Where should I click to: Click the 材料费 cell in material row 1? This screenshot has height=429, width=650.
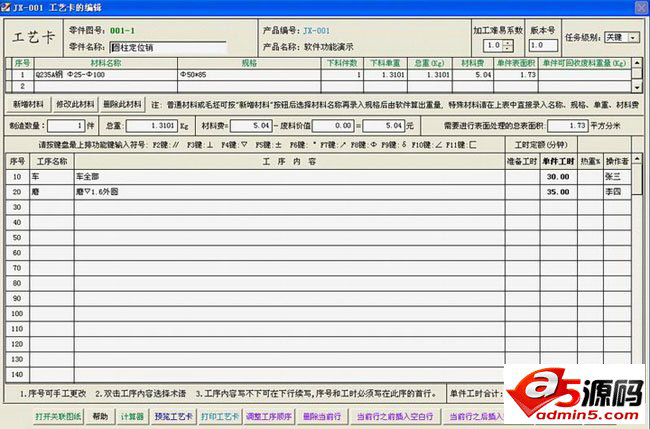pyautogui.click(x=473, y=75)
